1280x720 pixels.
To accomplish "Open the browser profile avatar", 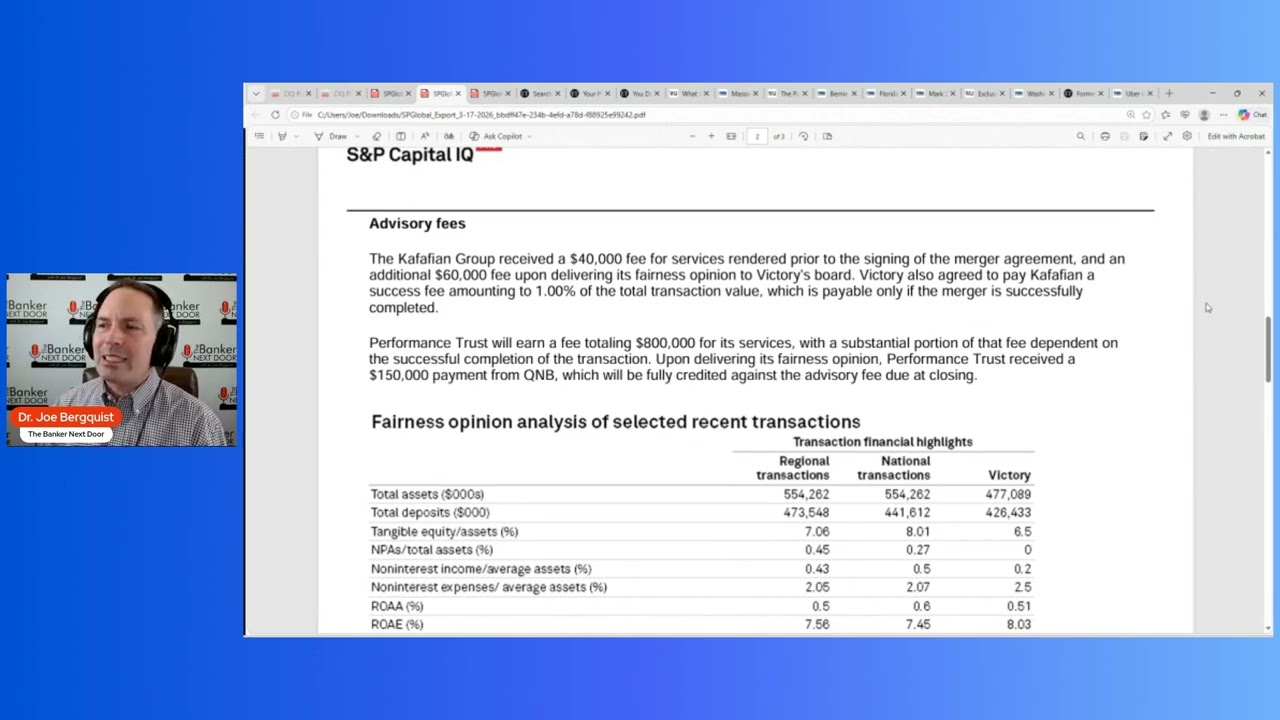I will click(1204, 115).
